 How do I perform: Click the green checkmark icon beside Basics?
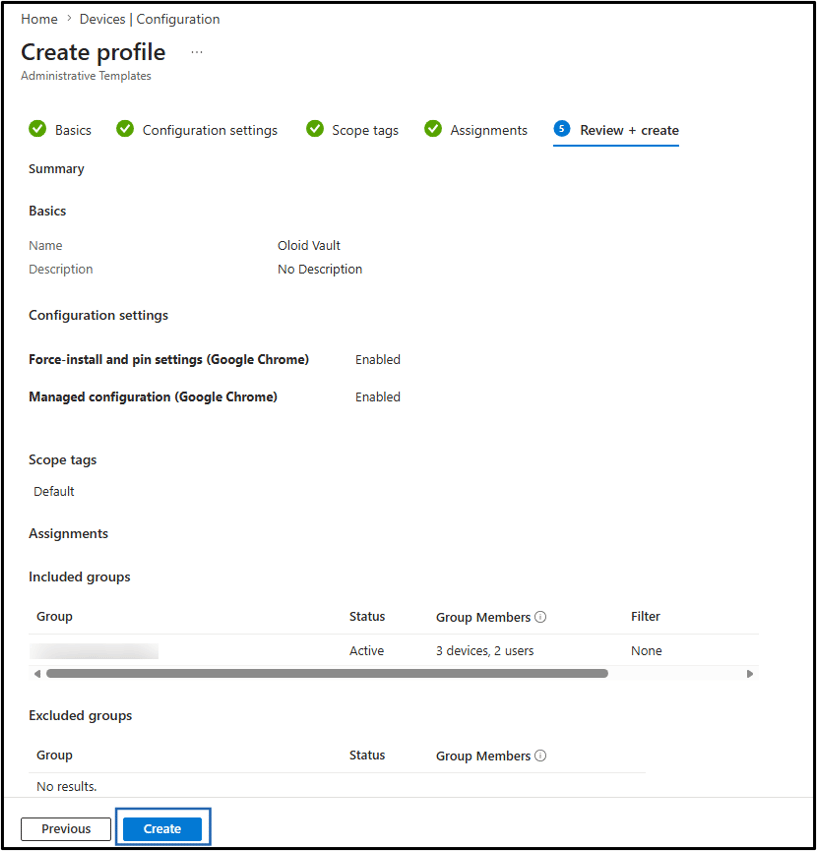pos(37,129)
